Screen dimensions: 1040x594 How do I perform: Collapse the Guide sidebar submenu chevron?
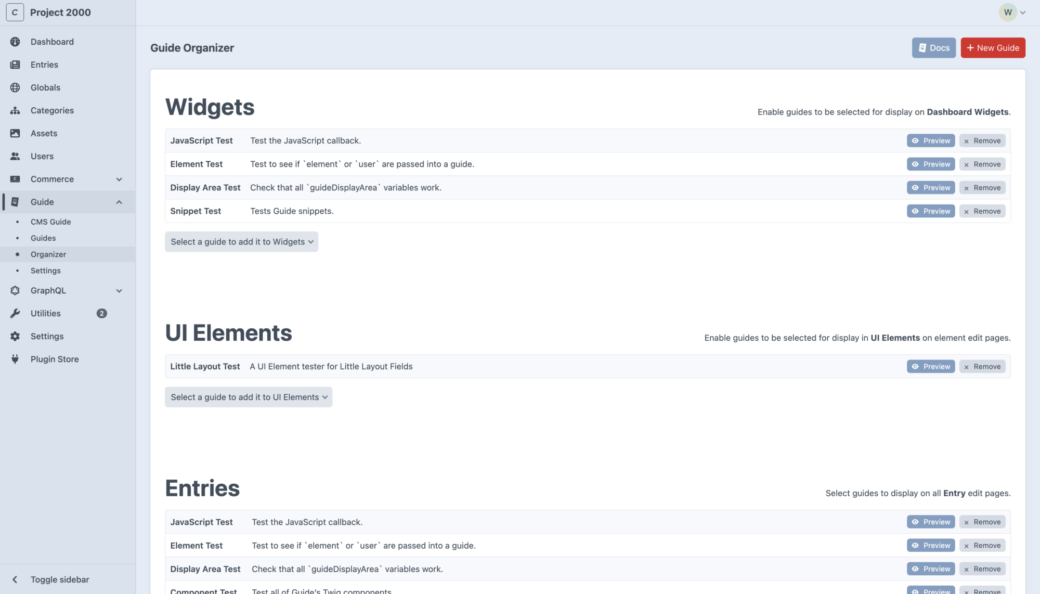point(119,202)
